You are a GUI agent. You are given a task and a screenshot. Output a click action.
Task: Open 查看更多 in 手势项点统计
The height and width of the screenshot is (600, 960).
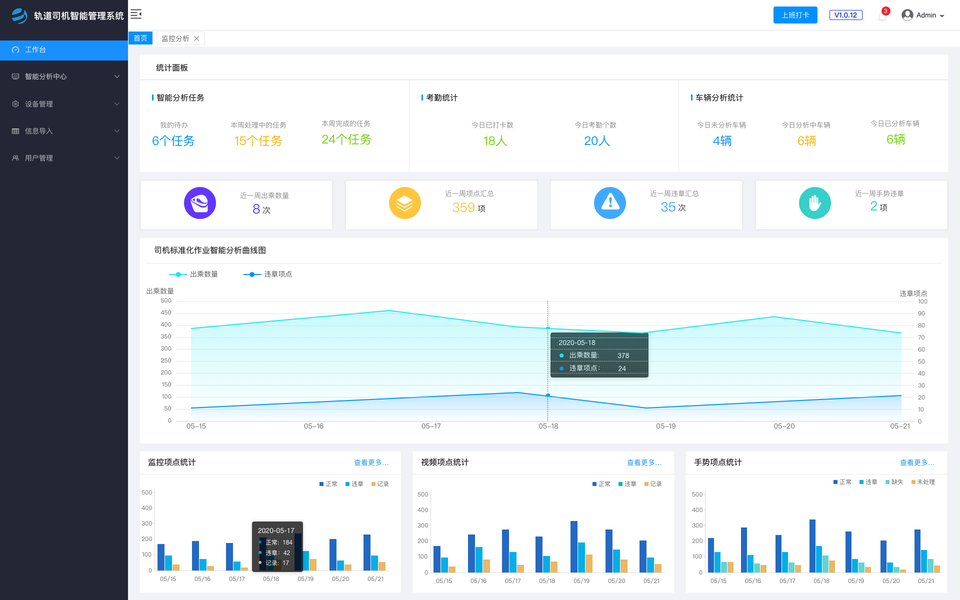(x=917, y=463)
